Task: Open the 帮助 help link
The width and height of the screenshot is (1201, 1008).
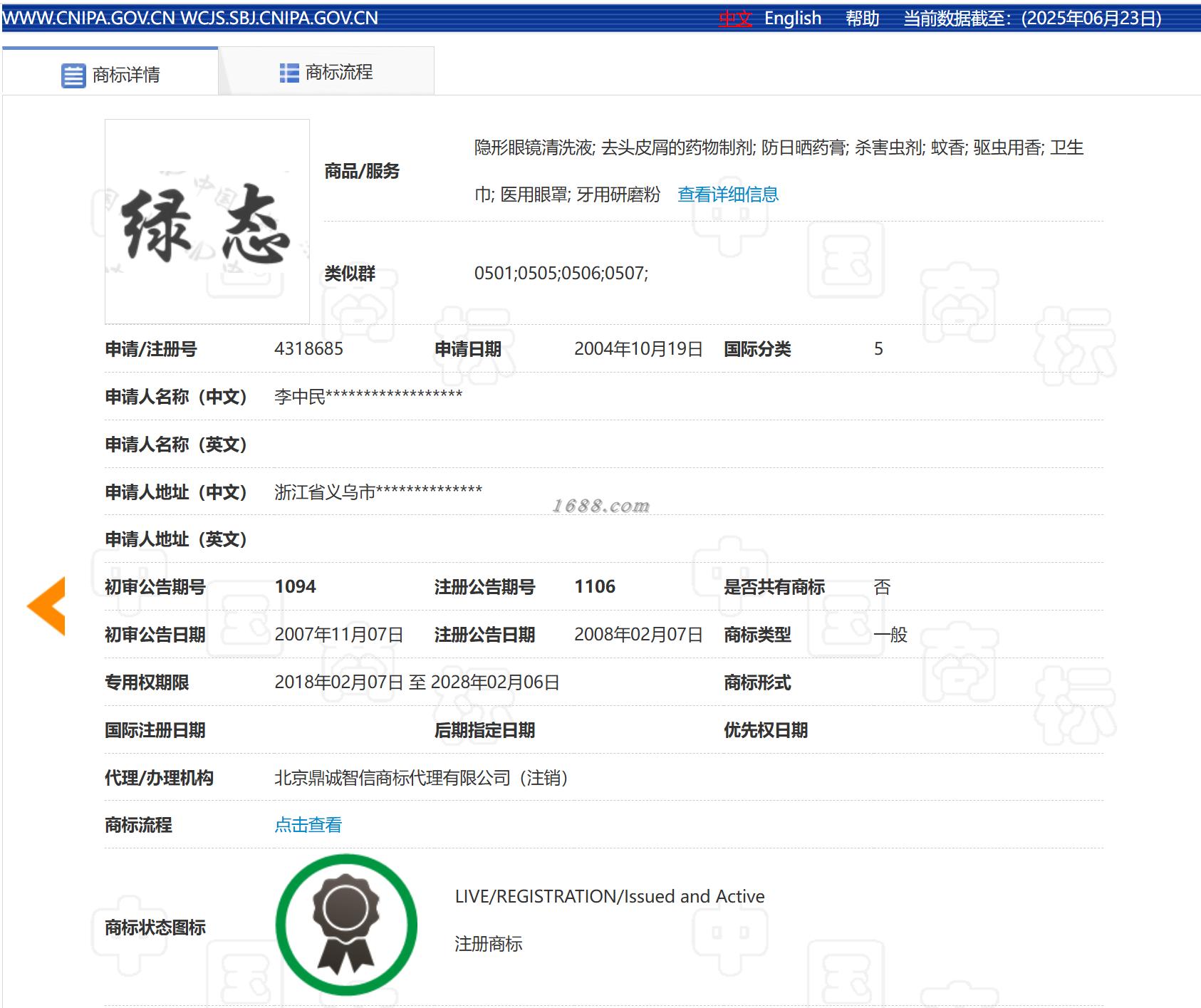Action: pyautogui.click(x=863, y=19)
